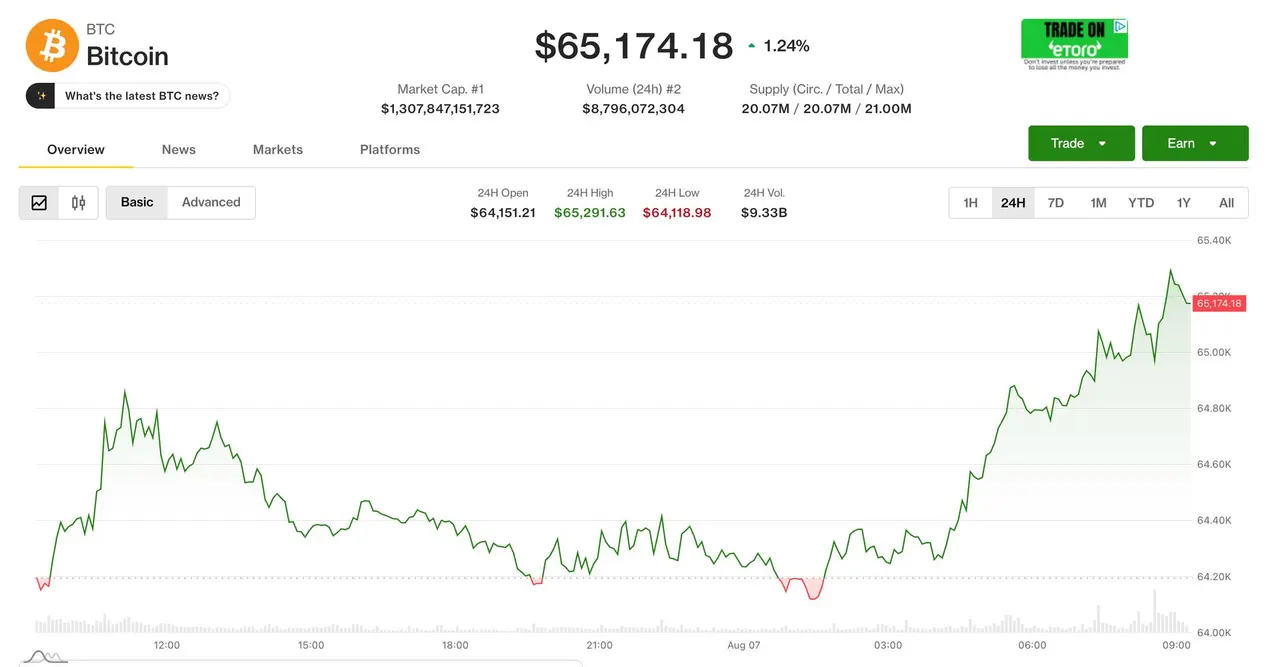
Task: Switch to line chart view icon
Action: [39, 203]
